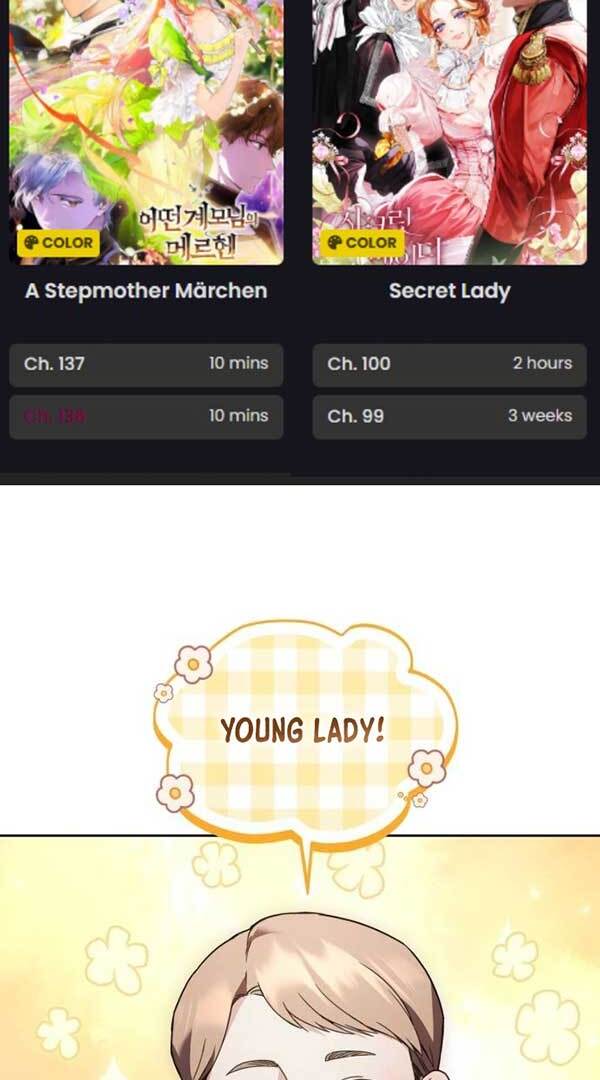Screen dimensions: 600x1080
Task: Open the Secret Lady cover thumbnail
Action: 450,132
